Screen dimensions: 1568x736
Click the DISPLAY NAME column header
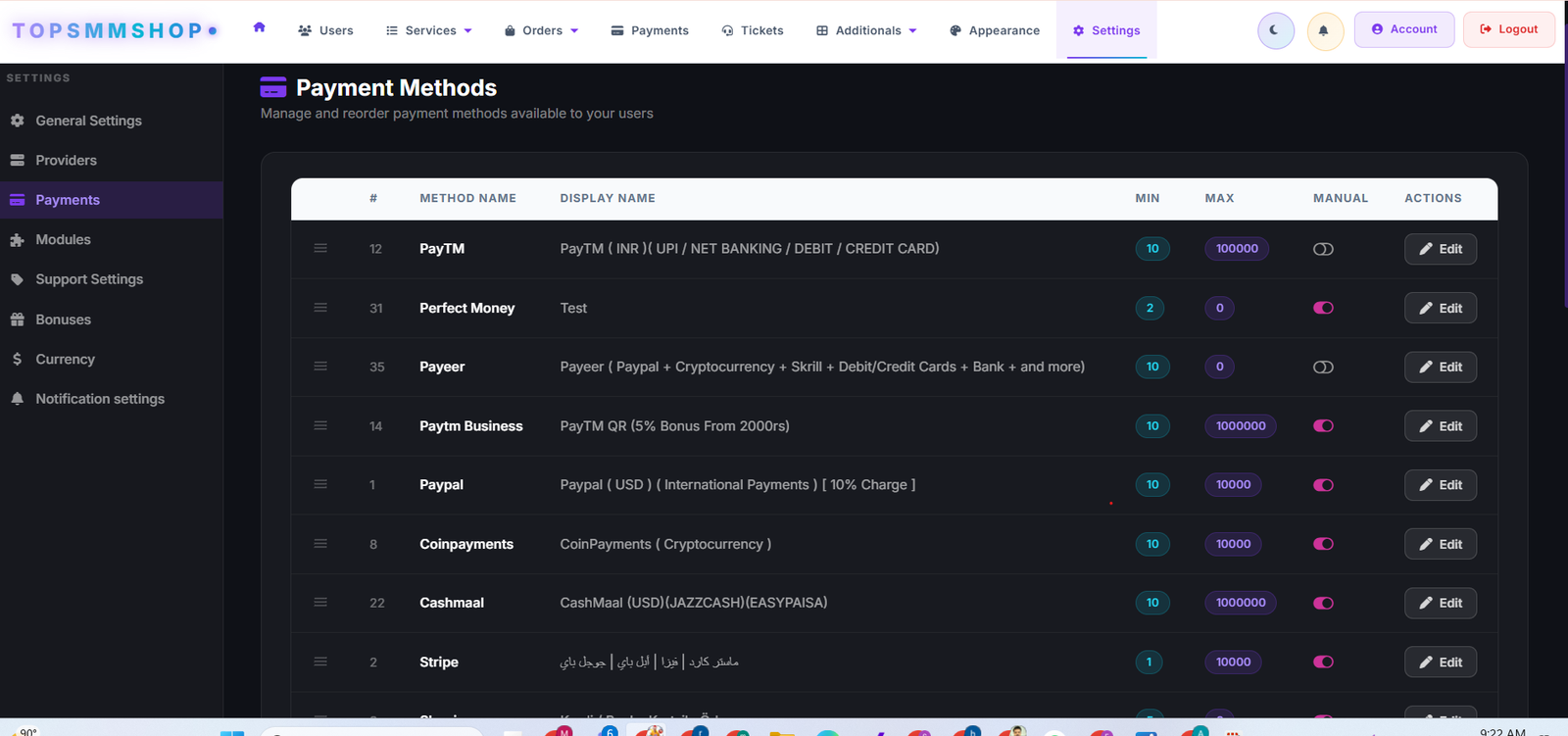[608, 198]
